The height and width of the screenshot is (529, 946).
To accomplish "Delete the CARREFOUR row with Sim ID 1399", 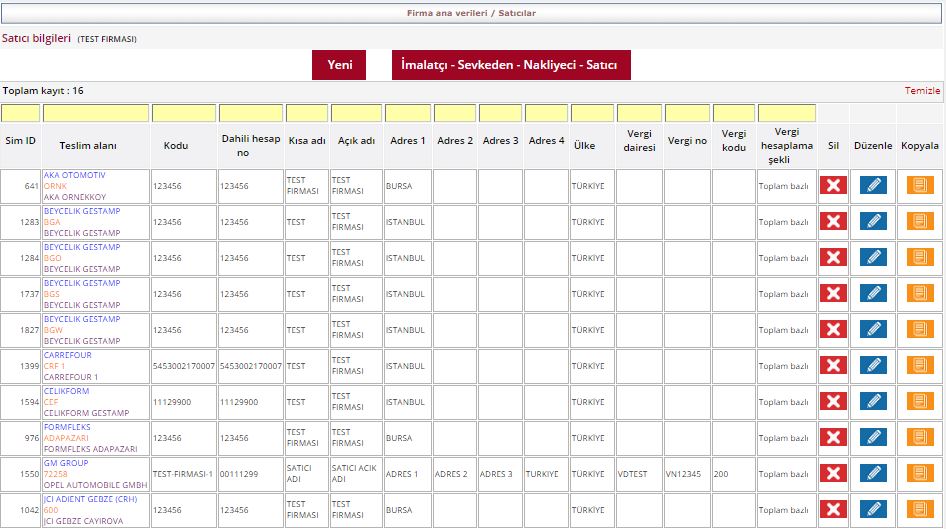I will [x=833, y=365].
